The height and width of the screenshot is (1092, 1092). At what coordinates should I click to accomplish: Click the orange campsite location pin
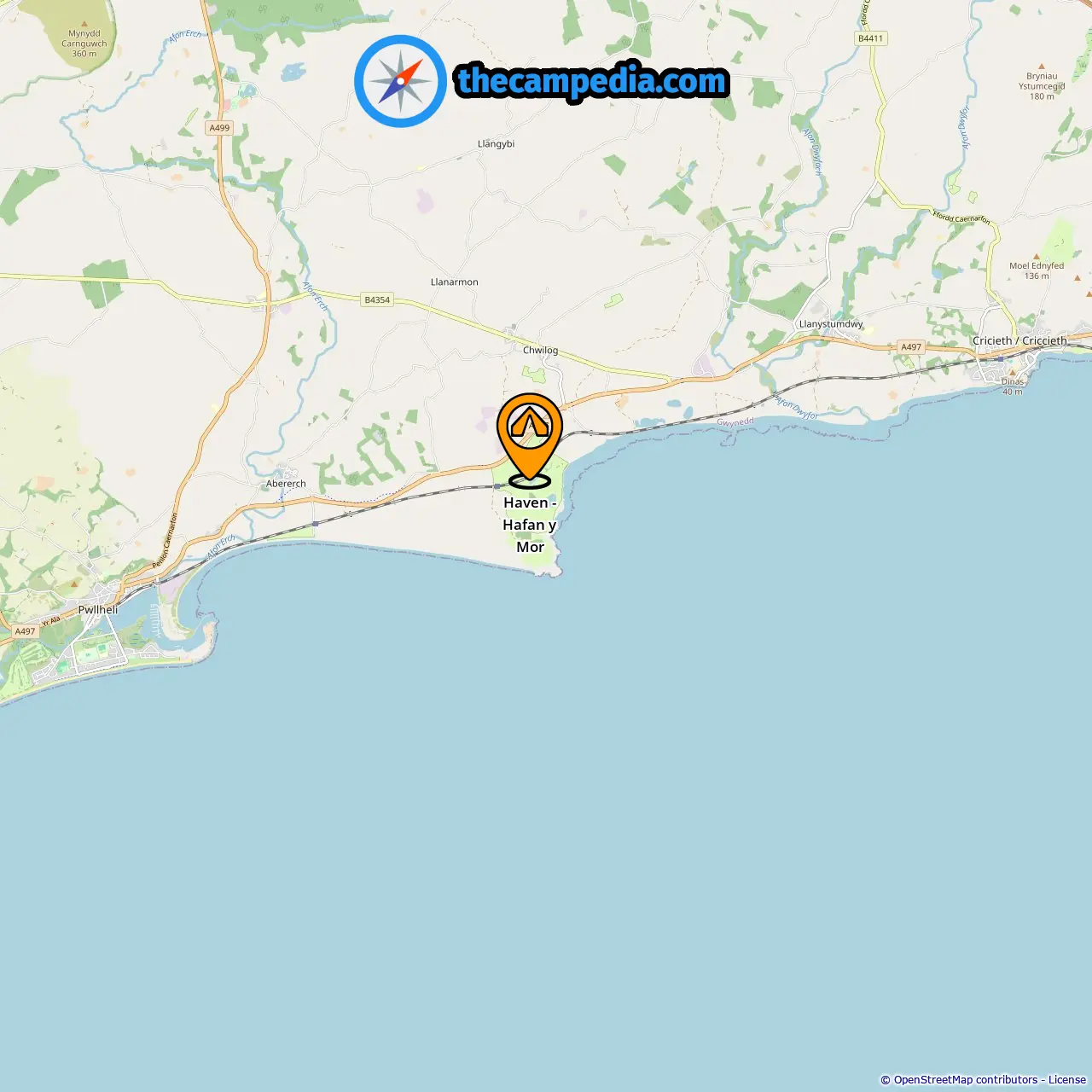(530, 439)
